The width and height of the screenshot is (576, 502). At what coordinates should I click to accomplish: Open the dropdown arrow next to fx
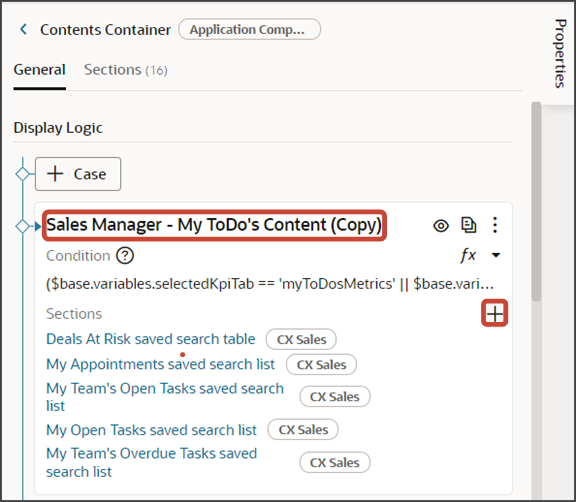(x=496, y=255)
